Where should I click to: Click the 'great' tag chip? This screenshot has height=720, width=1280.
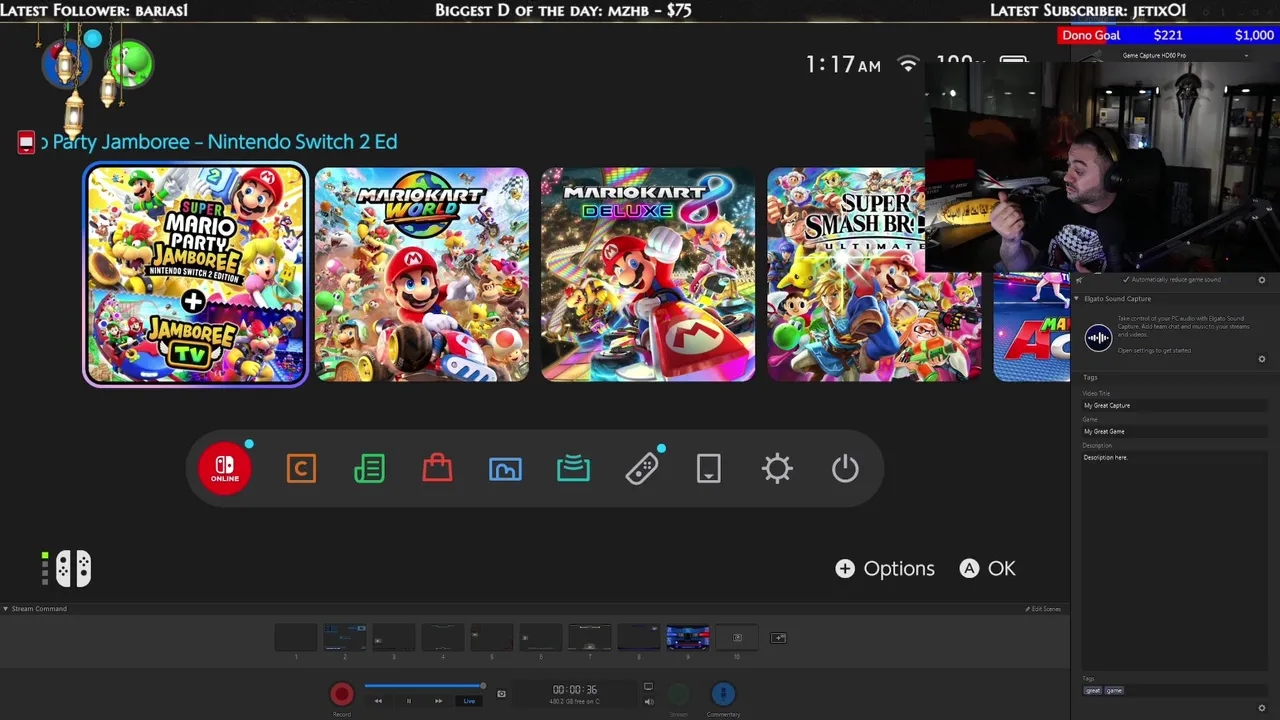[1092, 691]
